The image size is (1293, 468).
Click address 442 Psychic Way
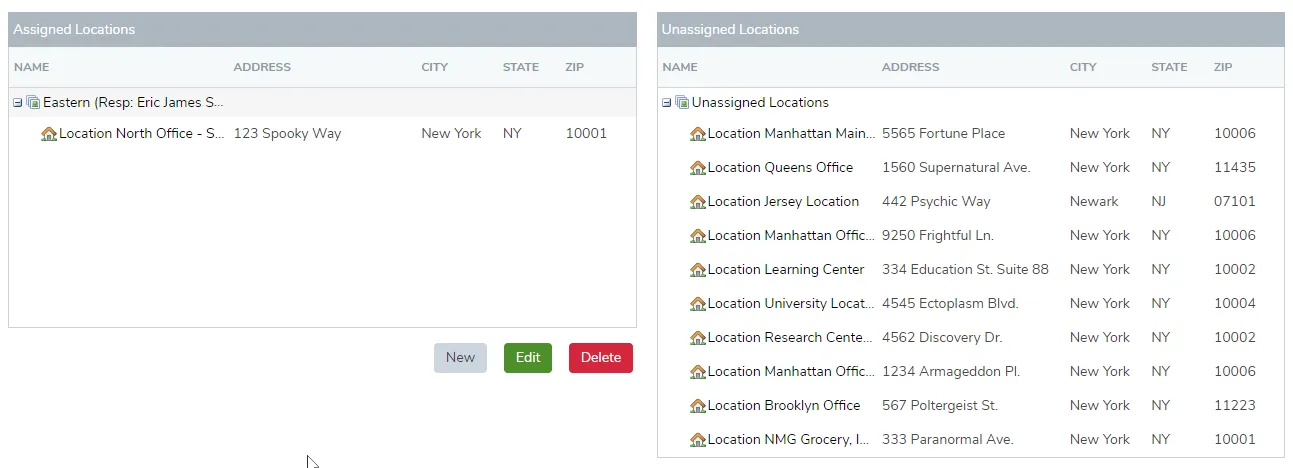click(x=936, y=202)
